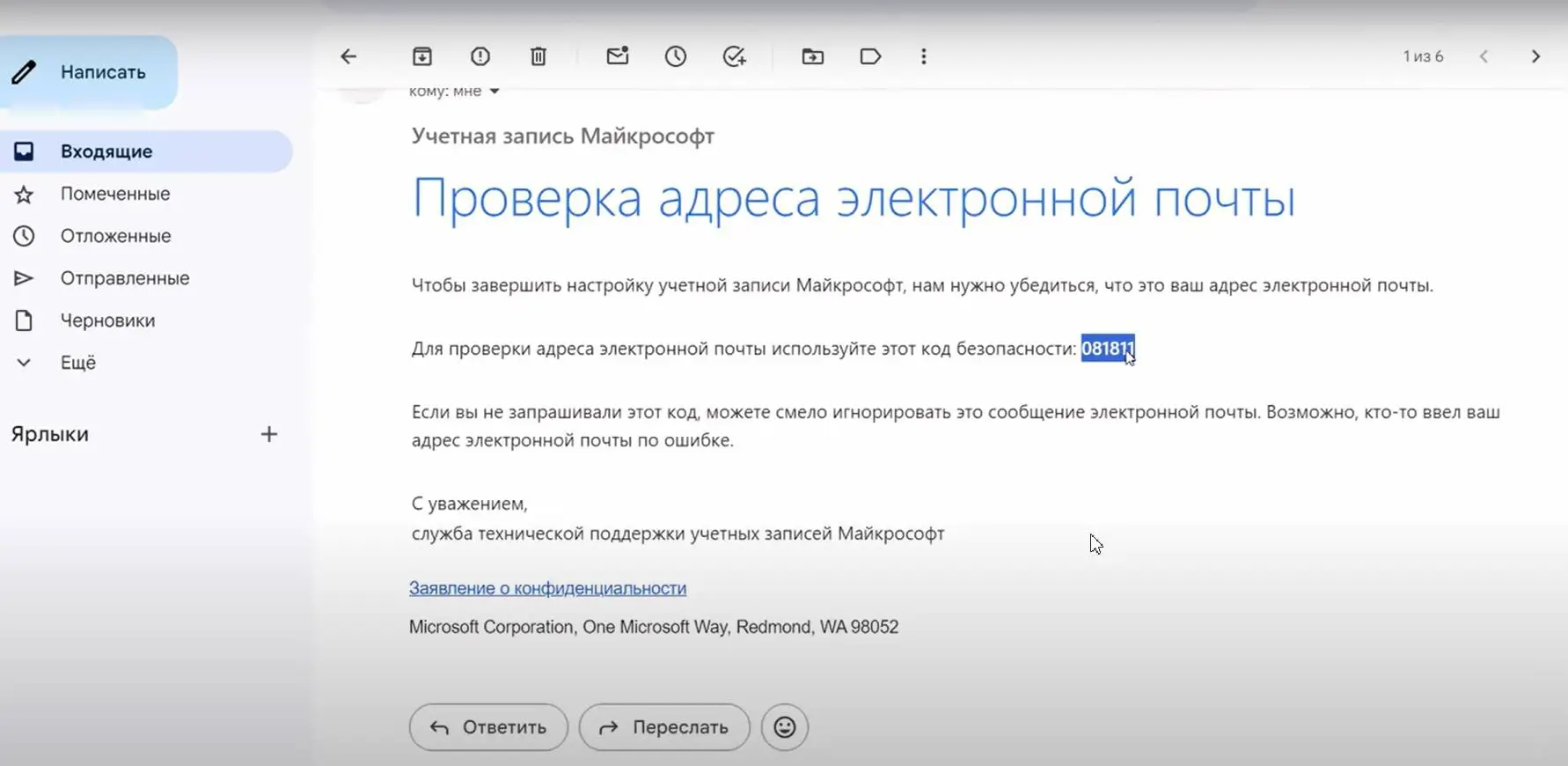Click the Ответить reply button
Screen dimensions: 1568x766
(488, 727)
